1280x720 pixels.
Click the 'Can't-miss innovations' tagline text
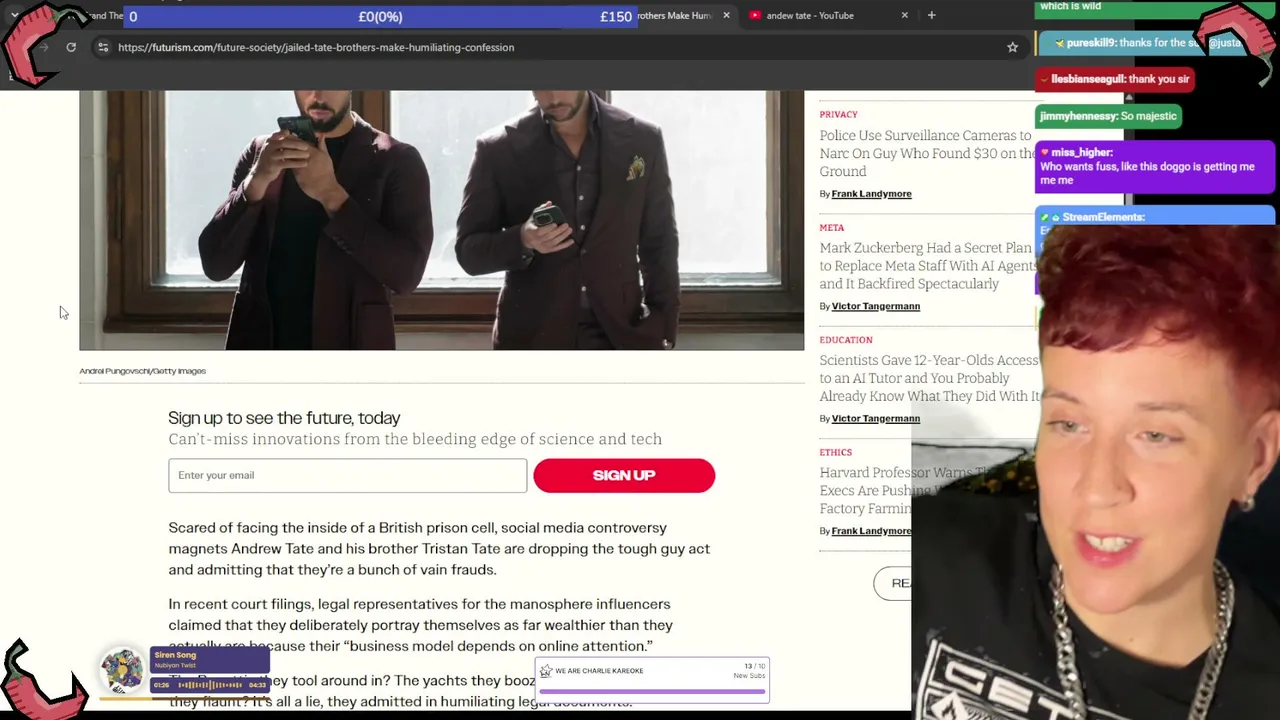[415, 439]
